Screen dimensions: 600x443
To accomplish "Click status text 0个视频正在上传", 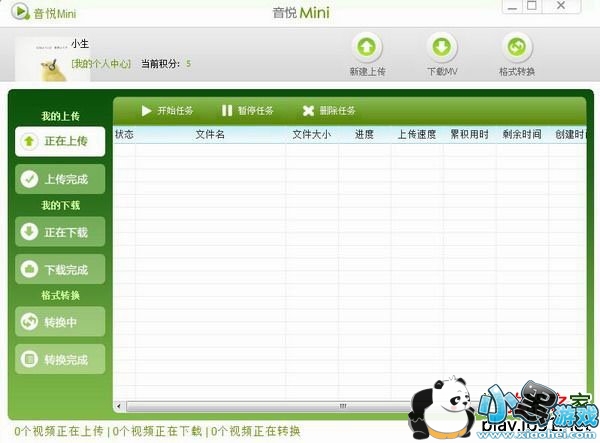I will point(59,431).
